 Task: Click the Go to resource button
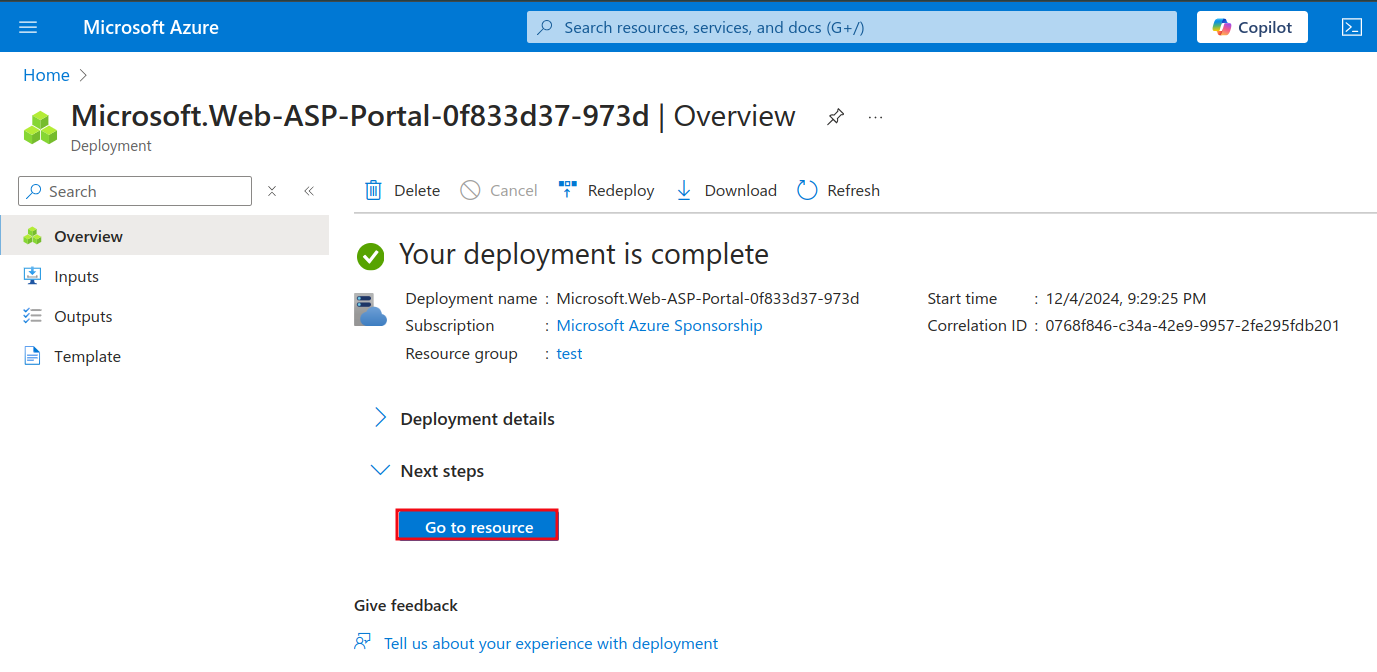pos(478,527)
